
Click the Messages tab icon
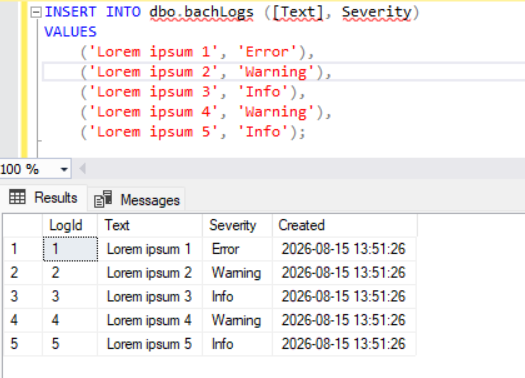(x=103, y=199)
